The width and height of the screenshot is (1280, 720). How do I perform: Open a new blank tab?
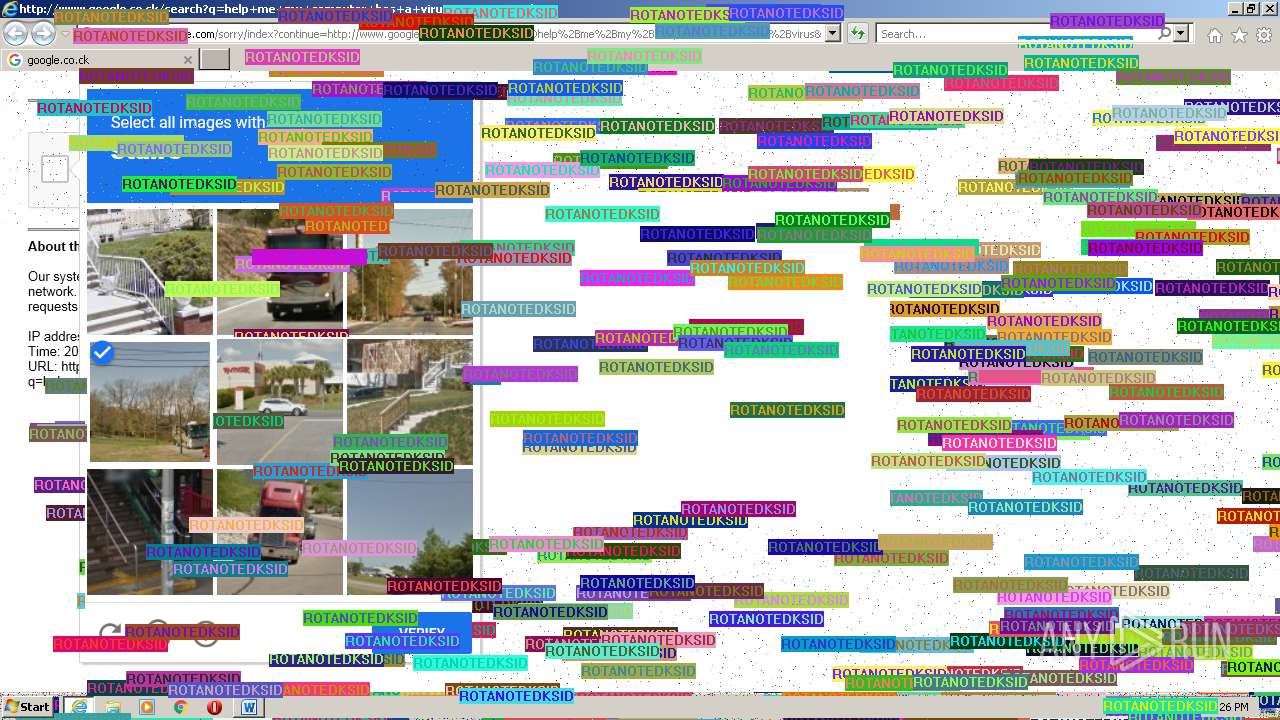pyautogui.click(x=215, y=60)
